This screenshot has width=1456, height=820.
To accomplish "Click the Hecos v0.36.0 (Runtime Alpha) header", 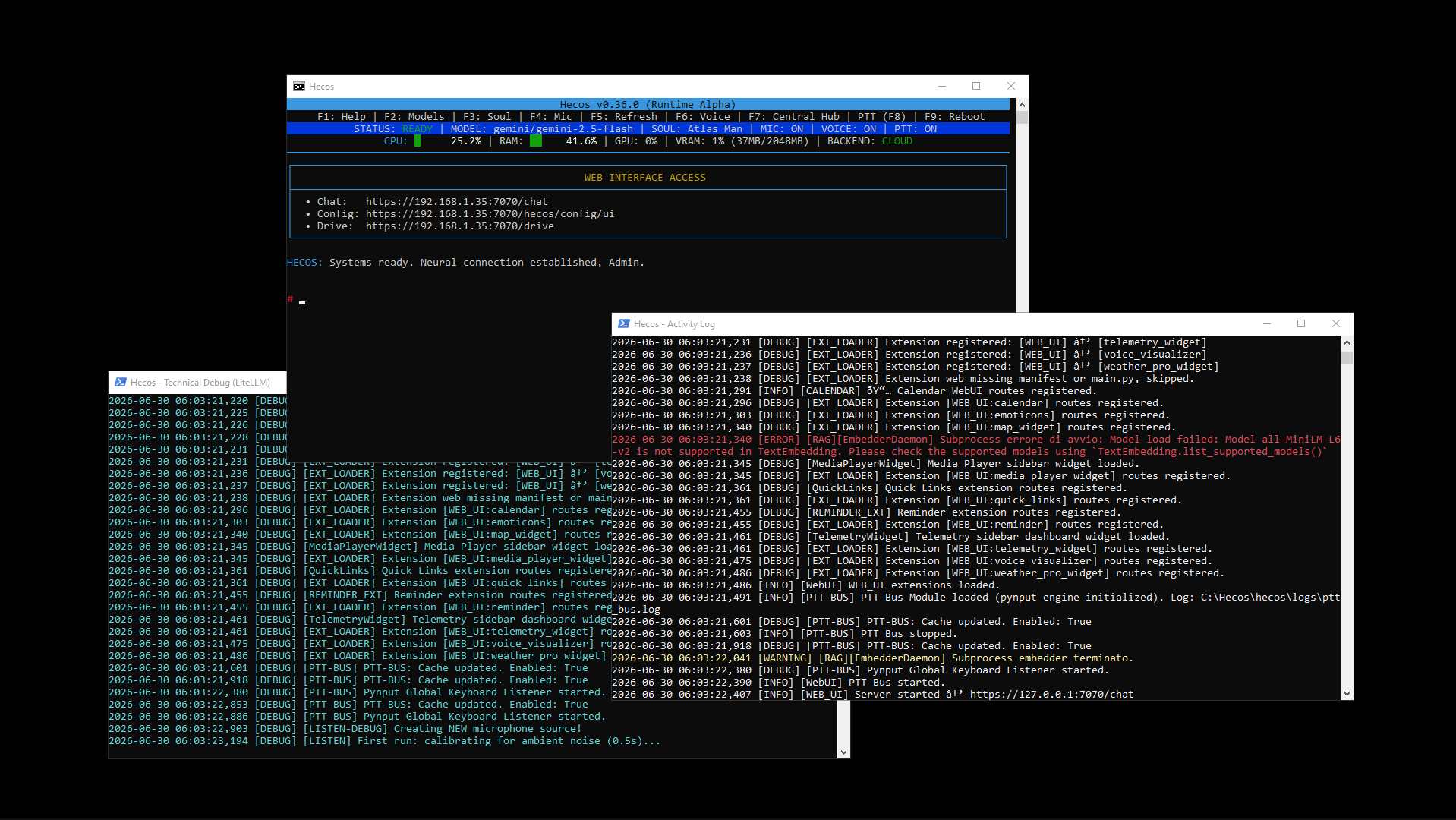I will pyautogui.click(x=648, y=105).
